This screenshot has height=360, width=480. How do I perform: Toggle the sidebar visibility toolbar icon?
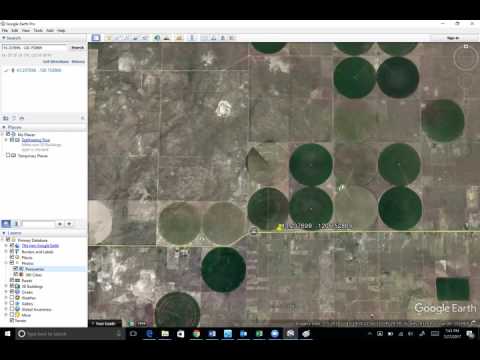click(96, 38)
